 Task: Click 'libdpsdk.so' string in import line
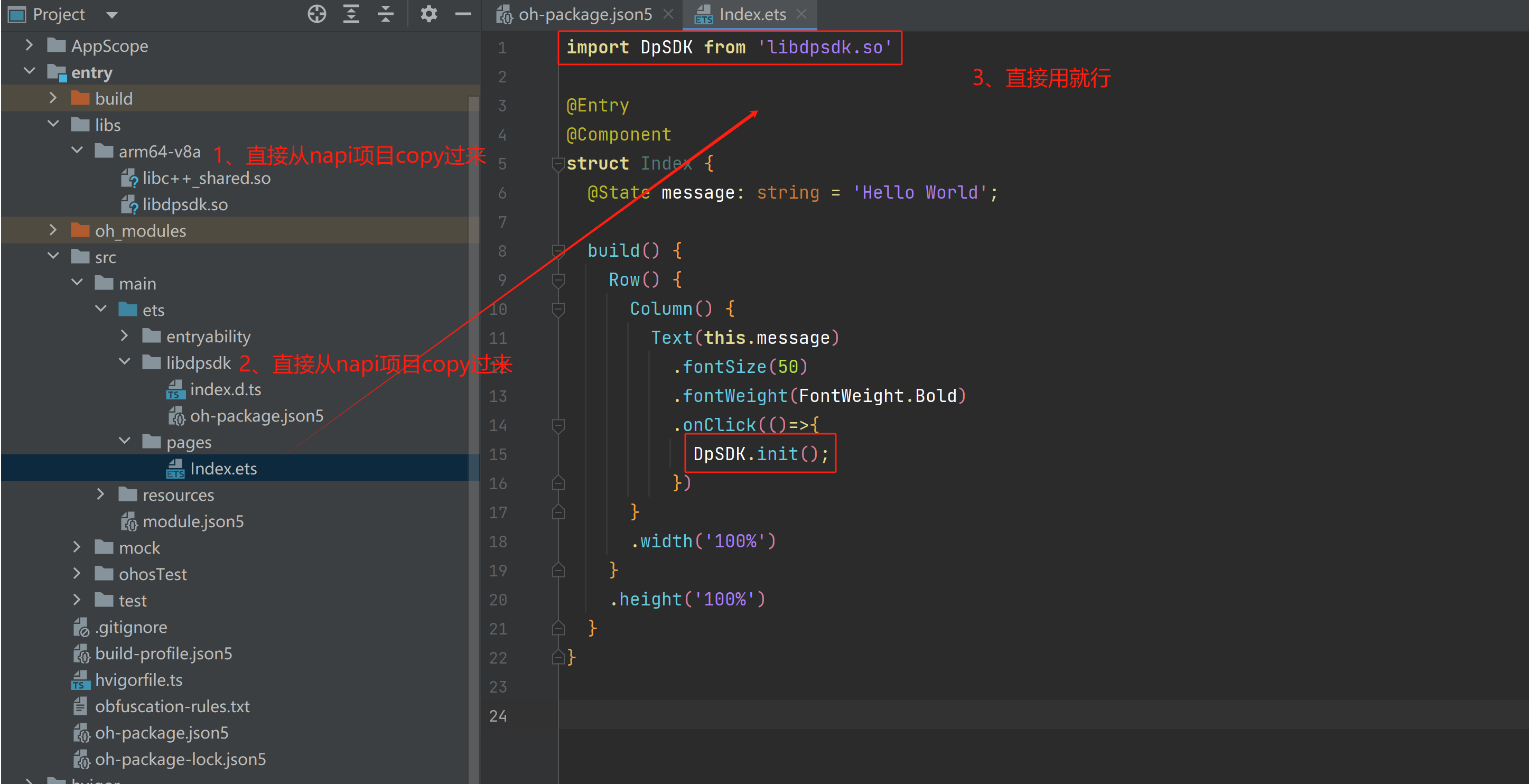pyautogui.click(x=824, y=48)
